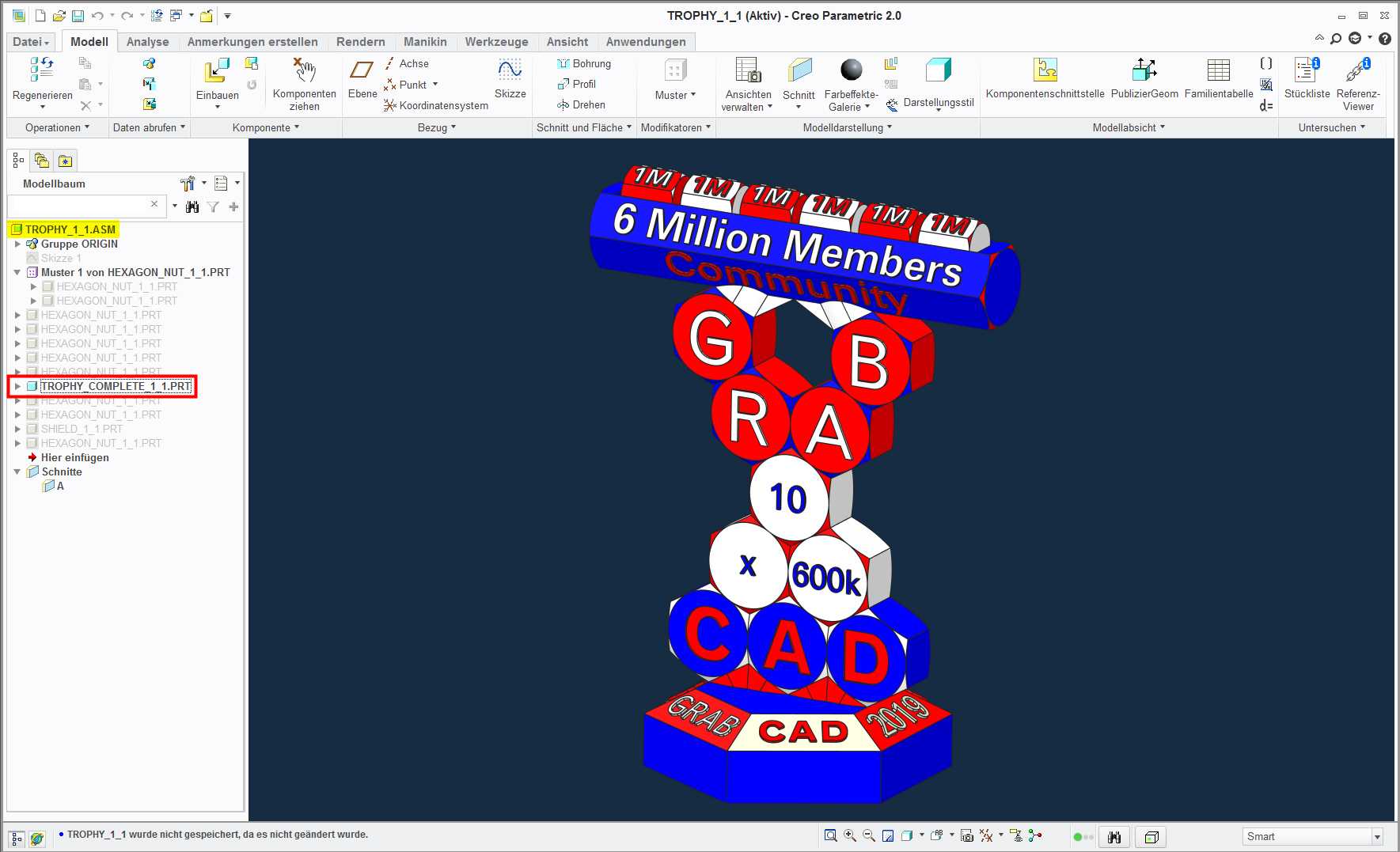Expand the Gruppe ORIGIN tree node
Image resolution: width=1400 pixels, height=852 pixels.
point(17,244)
